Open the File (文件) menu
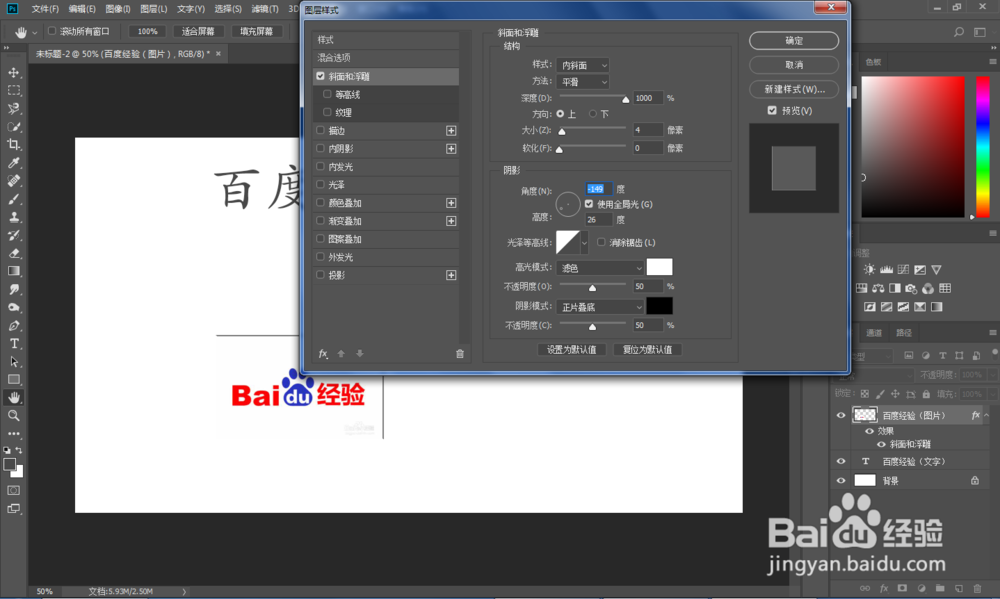This screenshot has width=1000, height=599. [45, 9]
